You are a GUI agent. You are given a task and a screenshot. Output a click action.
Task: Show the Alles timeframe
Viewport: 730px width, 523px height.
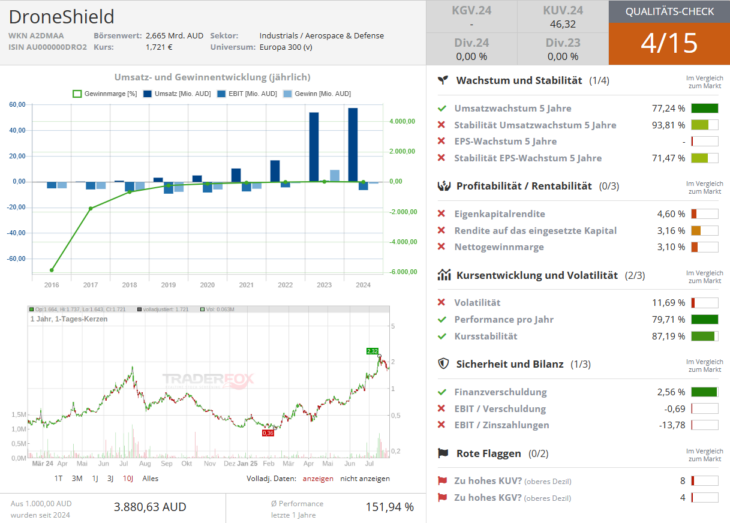click(x=150, y=478)
